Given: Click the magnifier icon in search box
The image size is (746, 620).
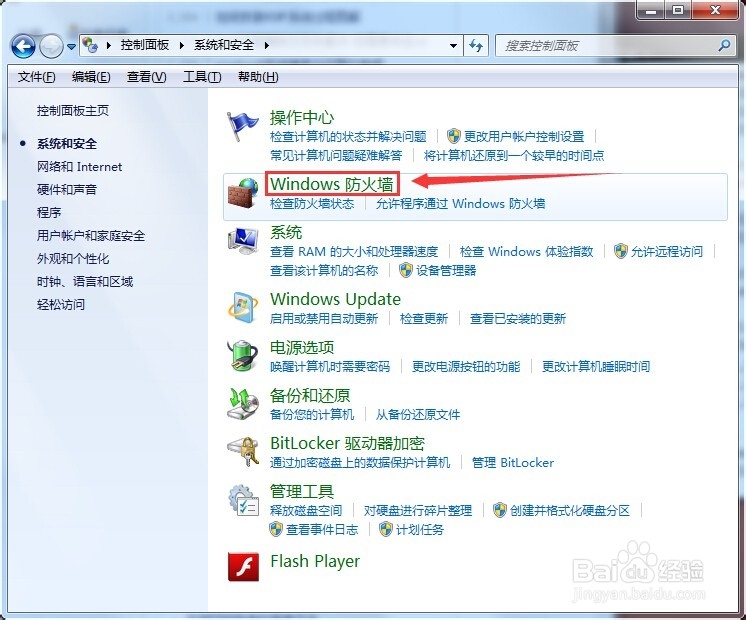Looking at the screenshot, I should click(724, 46).
